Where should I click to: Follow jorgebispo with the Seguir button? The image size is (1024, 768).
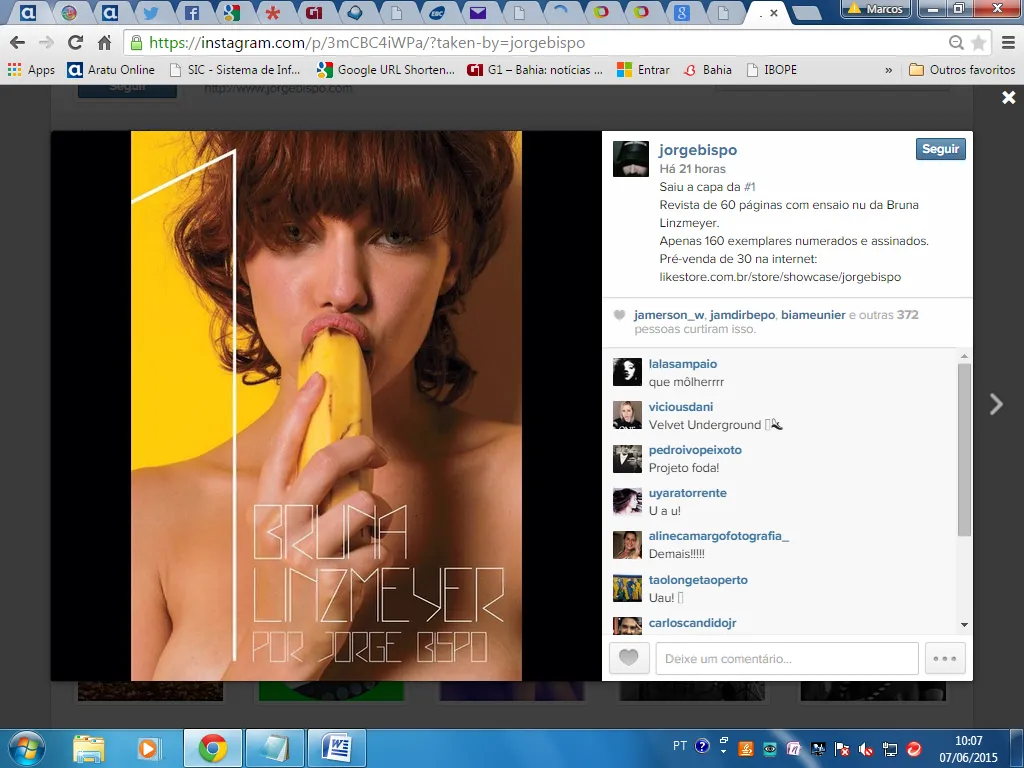tap(940, 149)
